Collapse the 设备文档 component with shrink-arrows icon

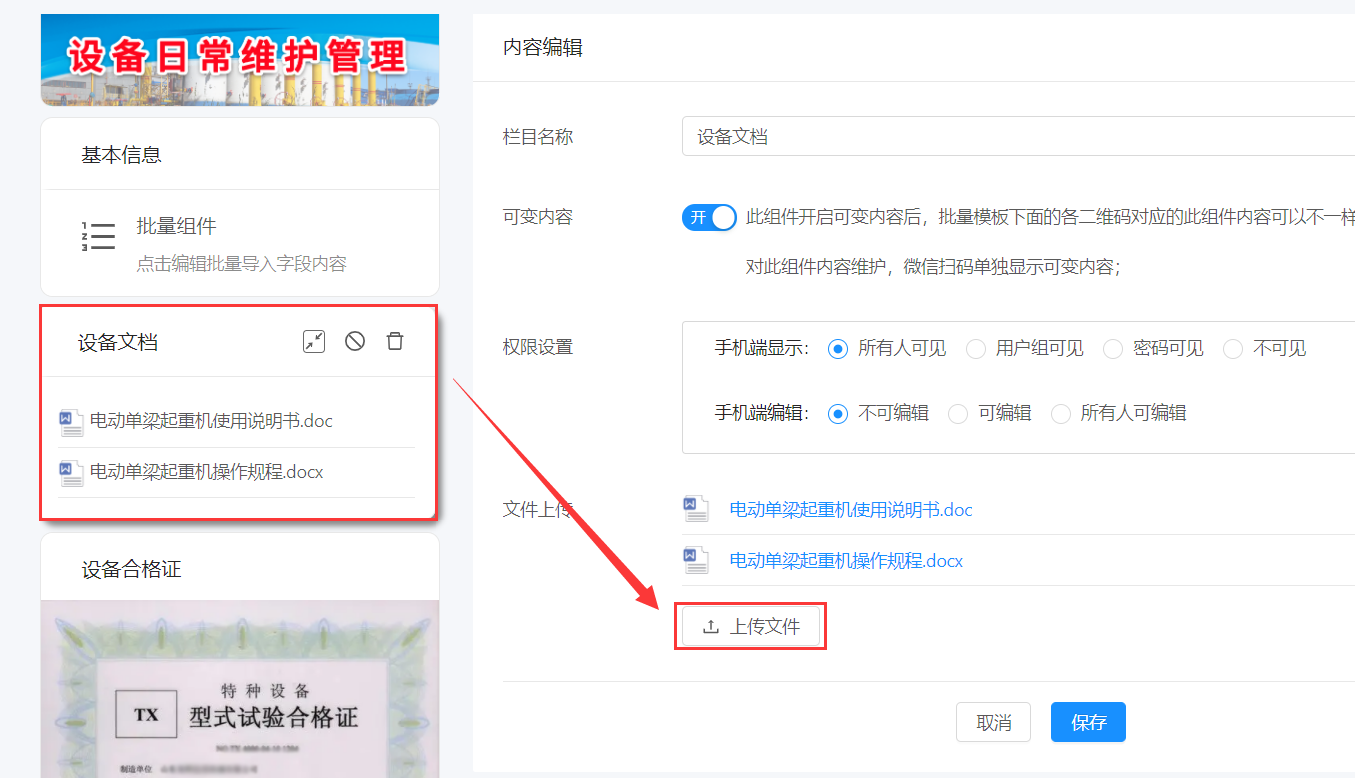click(x=313, y=341)
